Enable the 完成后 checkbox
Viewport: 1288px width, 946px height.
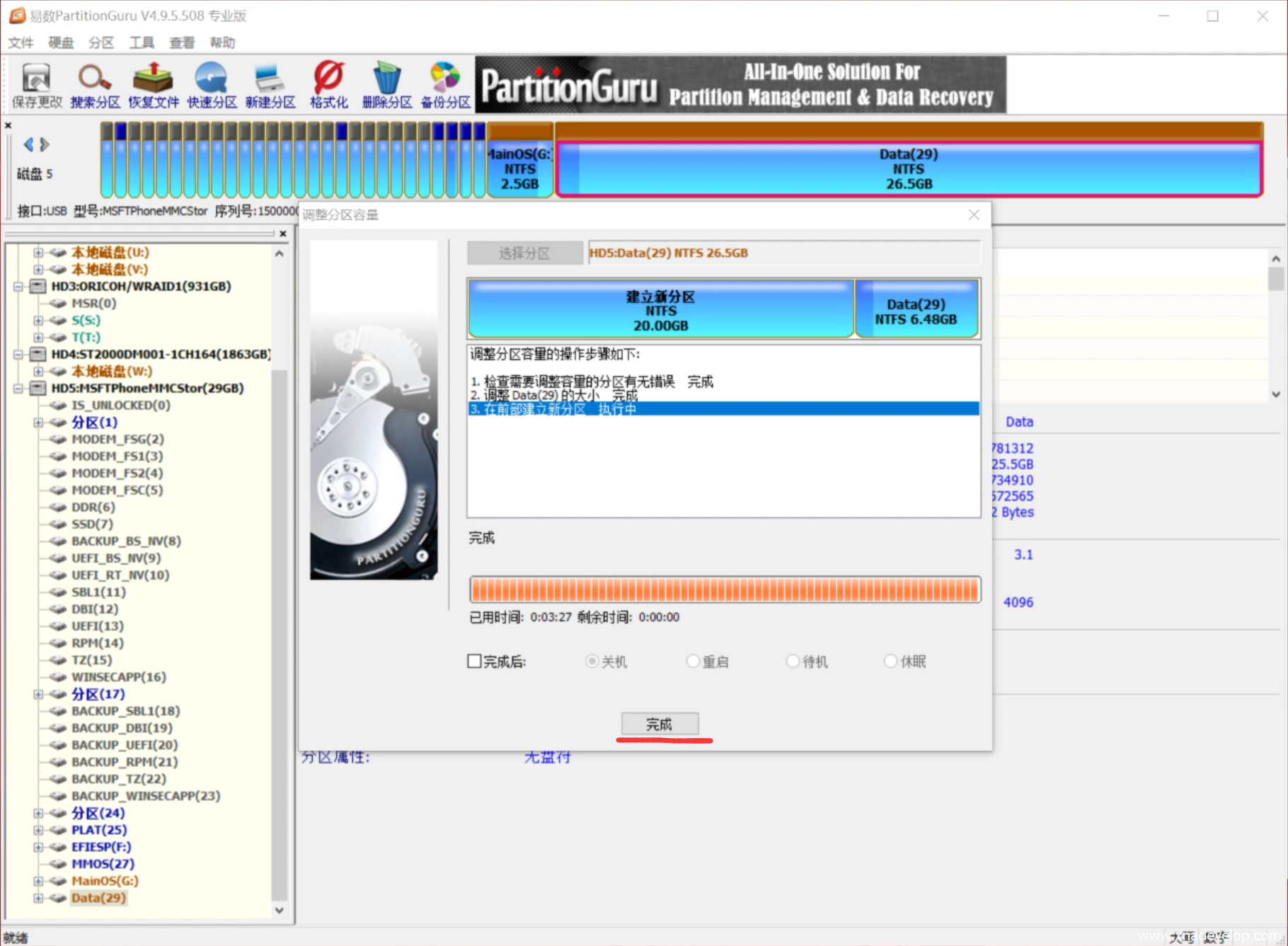pos(474,662)
